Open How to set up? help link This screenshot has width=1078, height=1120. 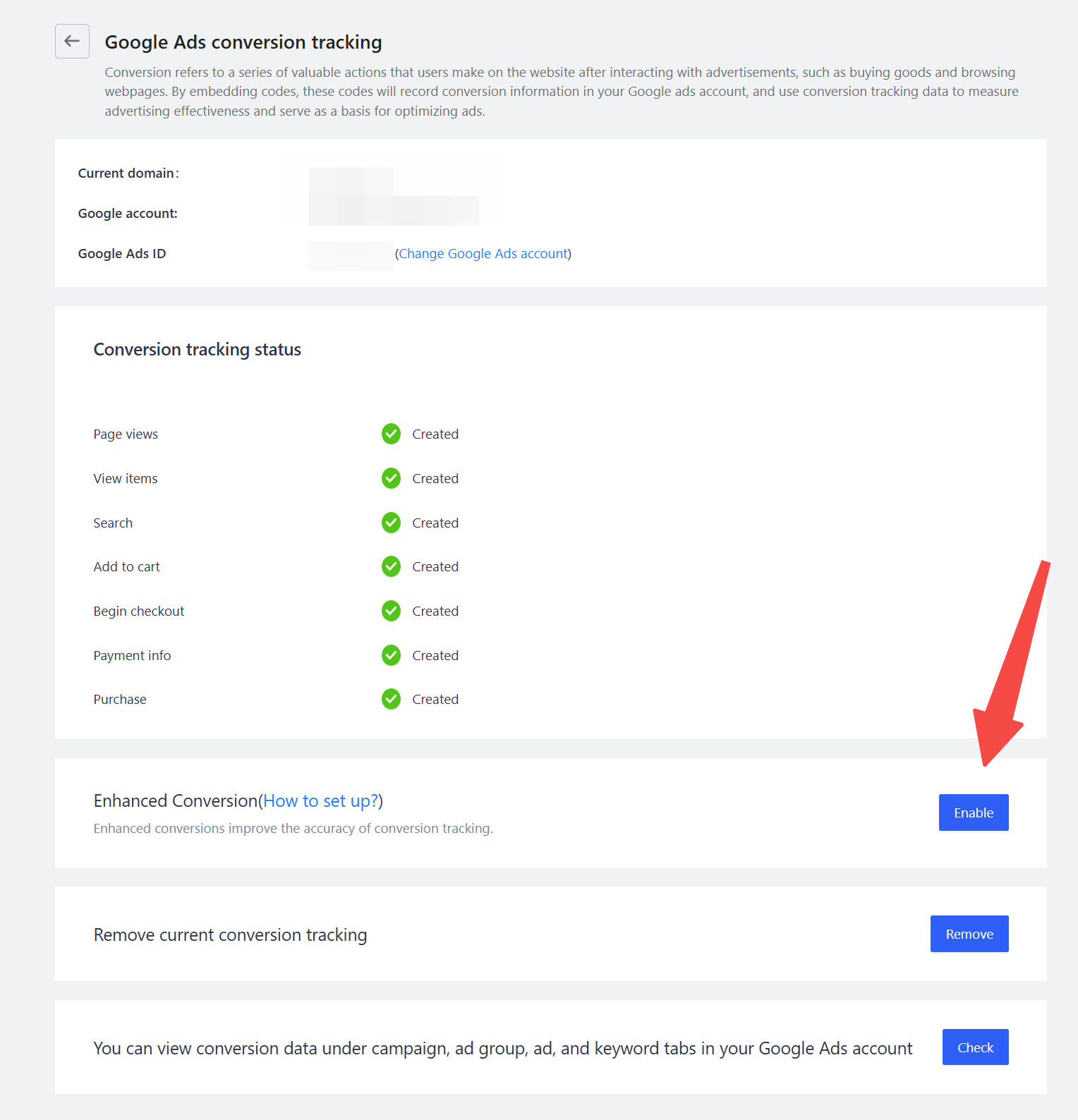pyautogui.click(x=321, y=801)
